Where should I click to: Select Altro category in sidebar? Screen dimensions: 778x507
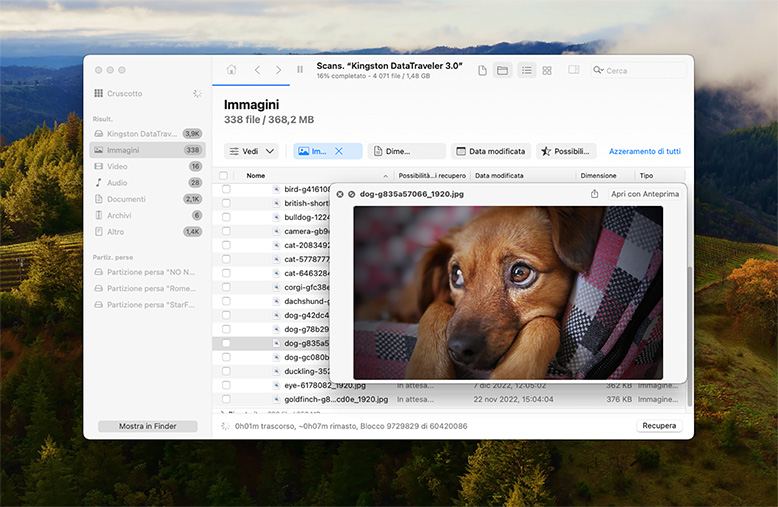pyautogui.click(x=147, y=232)
